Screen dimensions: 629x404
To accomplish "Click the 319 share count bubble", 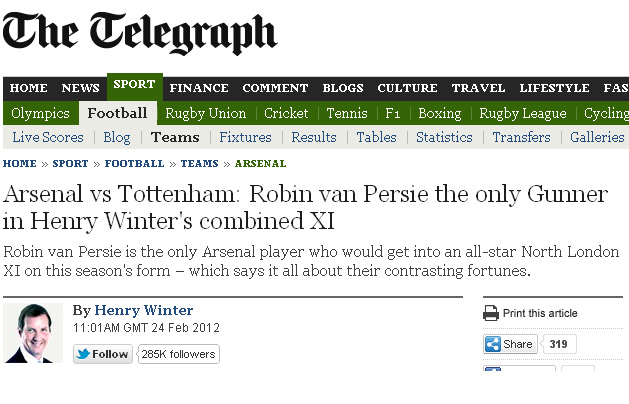I will tap(559, 344).
